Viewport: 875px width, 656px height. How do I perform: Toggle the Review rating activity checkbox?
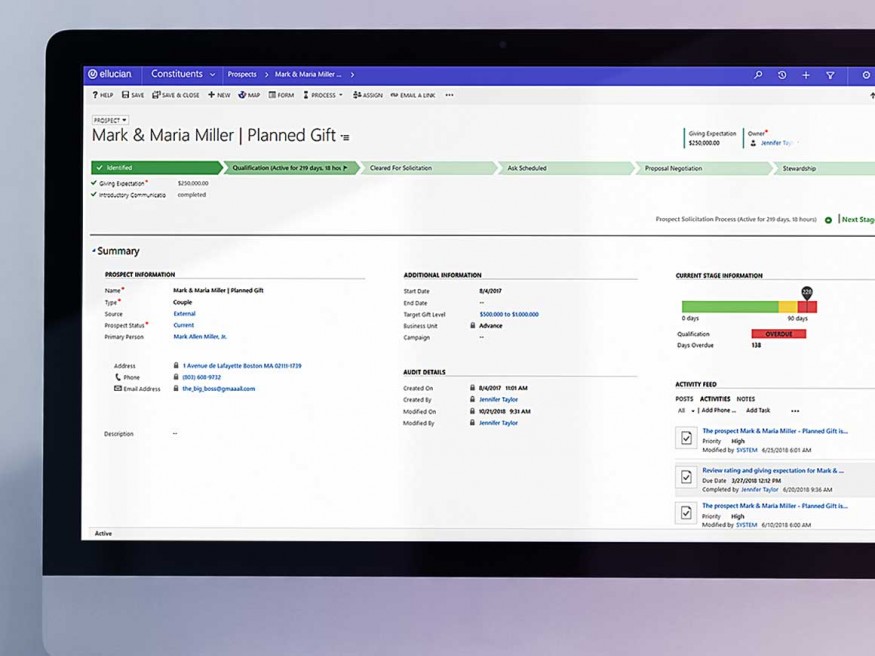(686, 478)
